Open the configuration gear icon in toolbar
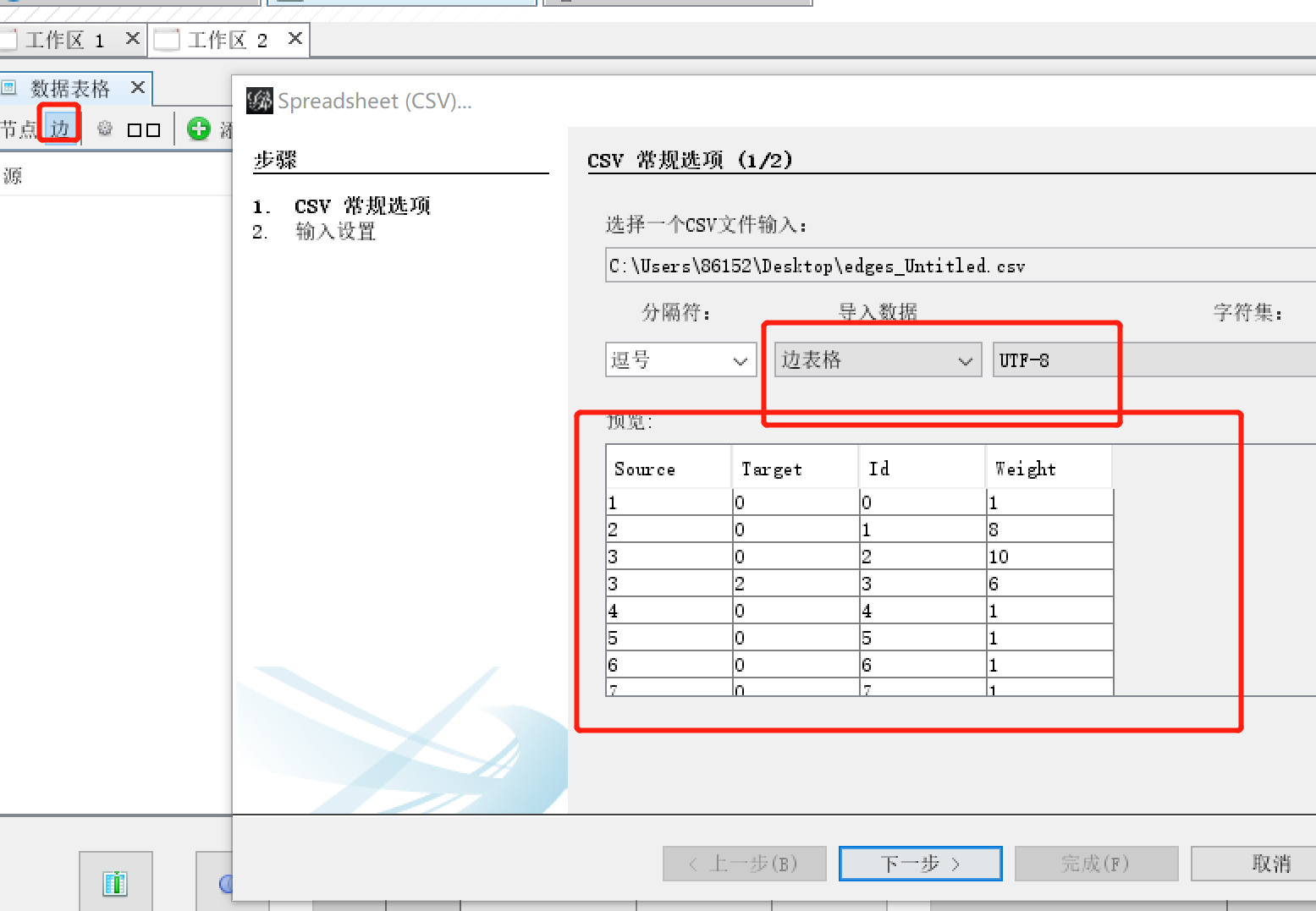Viewport: 1316px width, 911px height. pos(104,129)
